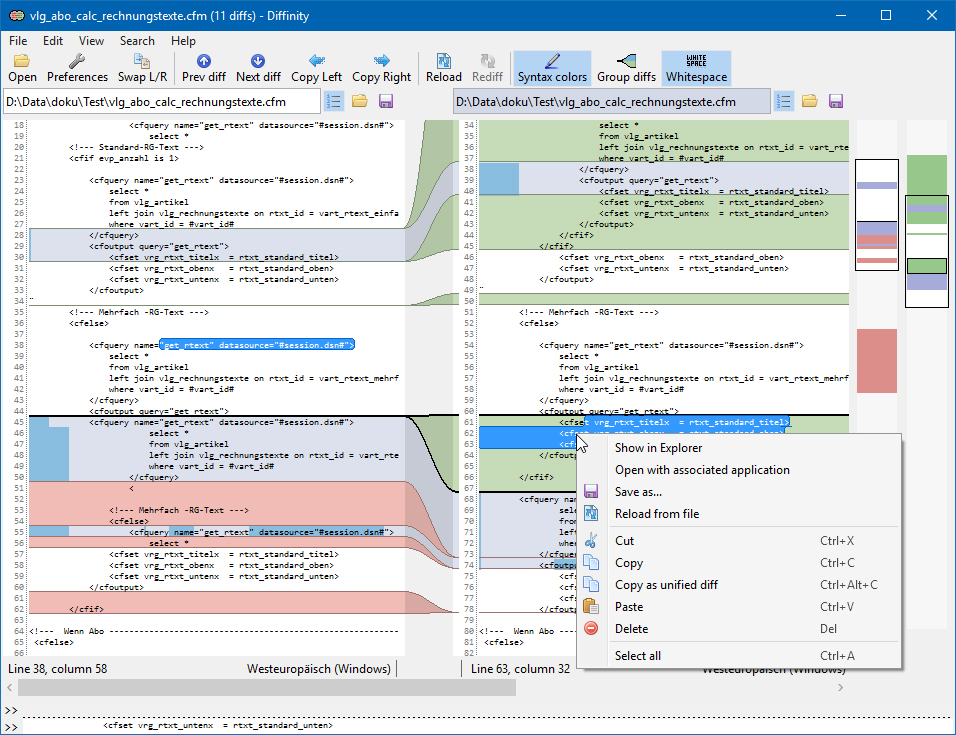Browse for right file using folder icon

coord(810,101)
